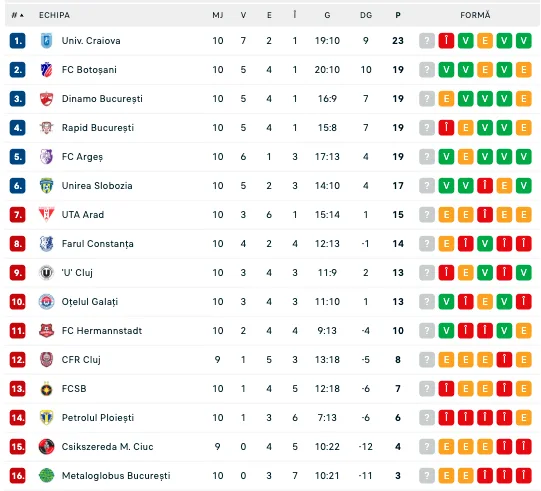Click Univ. Craiova's upcoming match '?' badge
The height and width of the screenshot is (491, 541).
(427, 41)
